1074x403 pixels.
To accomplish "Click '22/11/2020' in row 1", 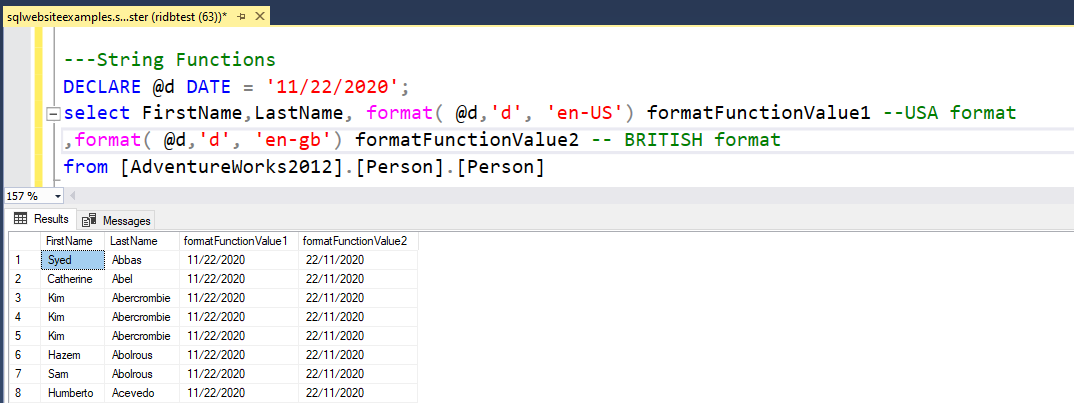I will 358,260.
